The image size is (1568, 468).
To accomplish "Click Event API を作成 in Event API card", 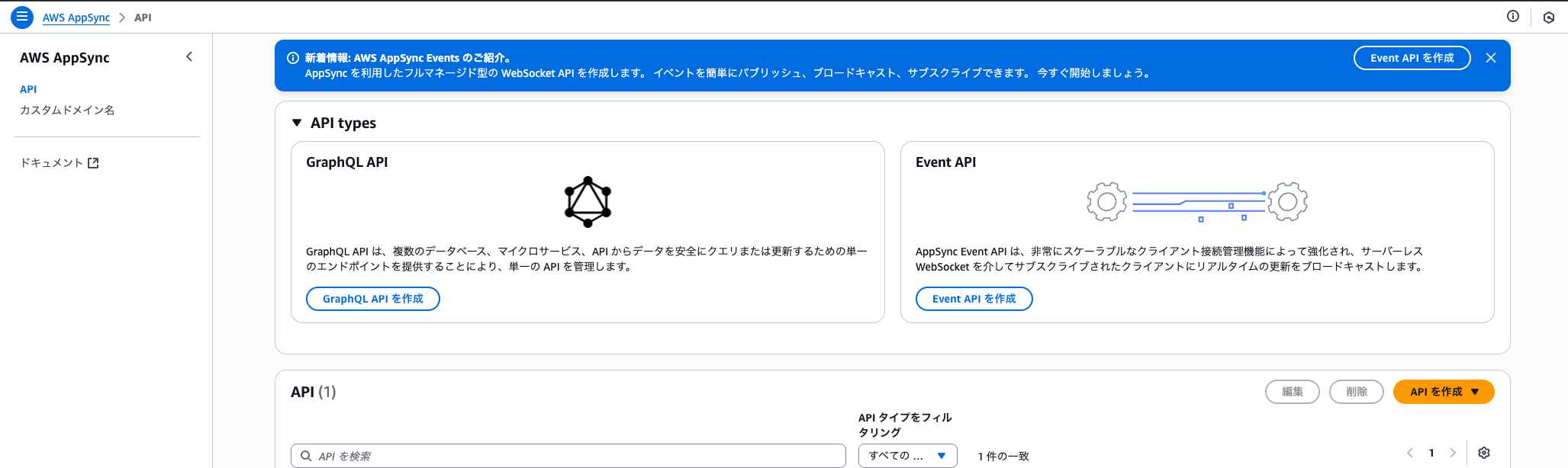I will [x=974, y=299].
